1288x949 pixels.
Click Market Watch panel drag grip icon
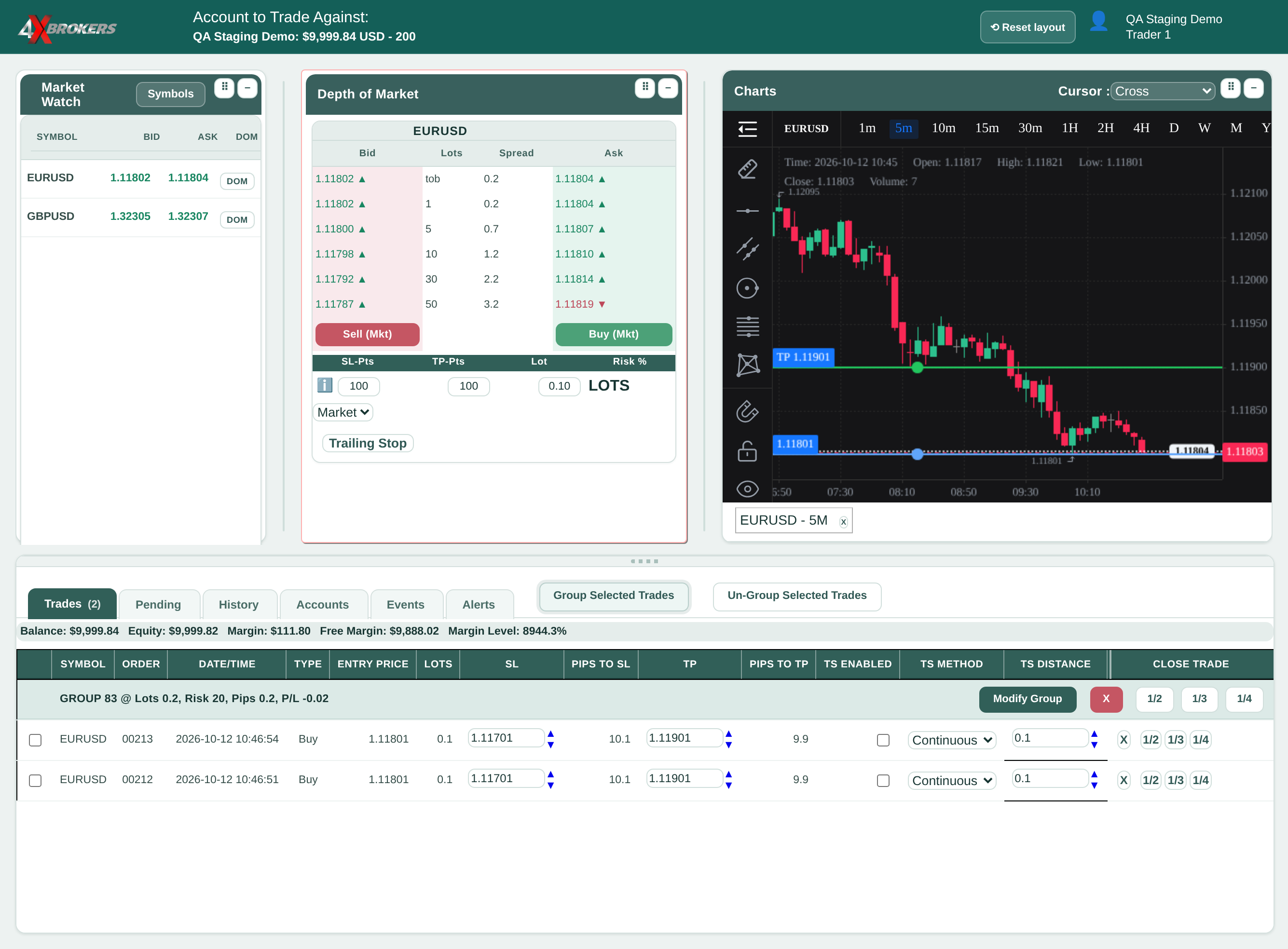pyautogui.click(x=224, y=88)
